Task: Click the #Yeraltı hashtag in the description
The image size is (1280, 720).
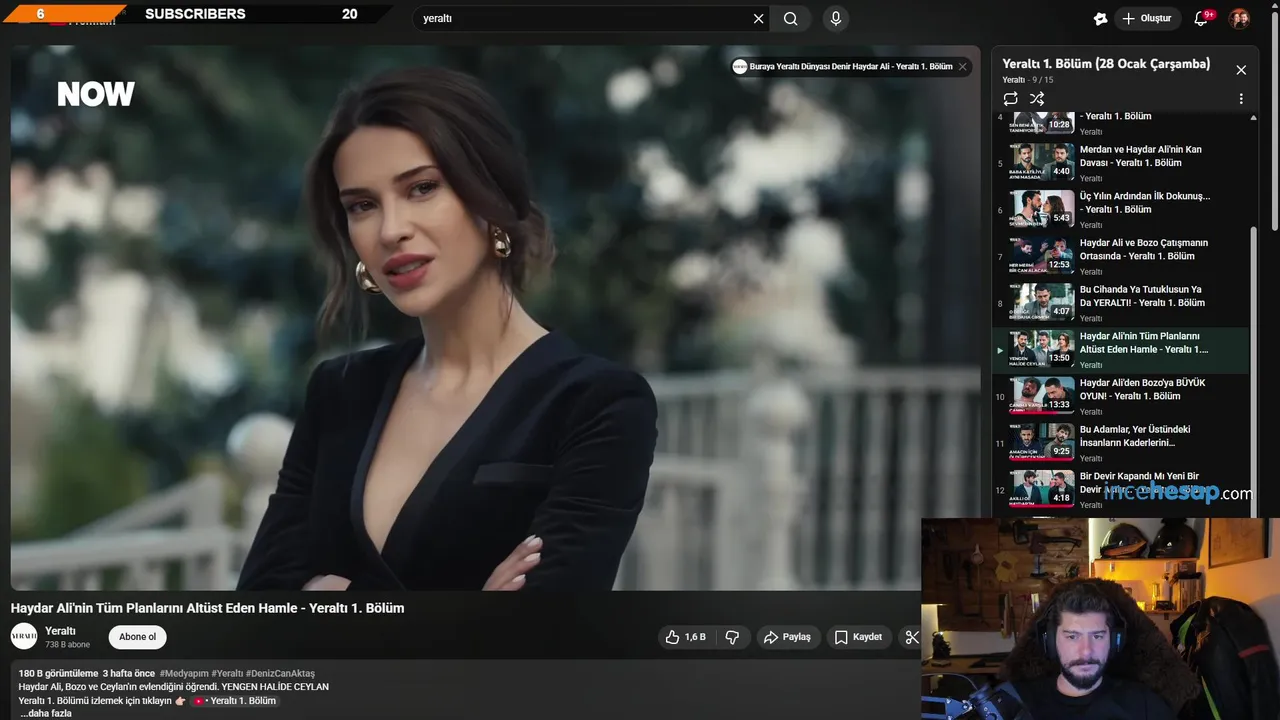Action: click(227, 673)
